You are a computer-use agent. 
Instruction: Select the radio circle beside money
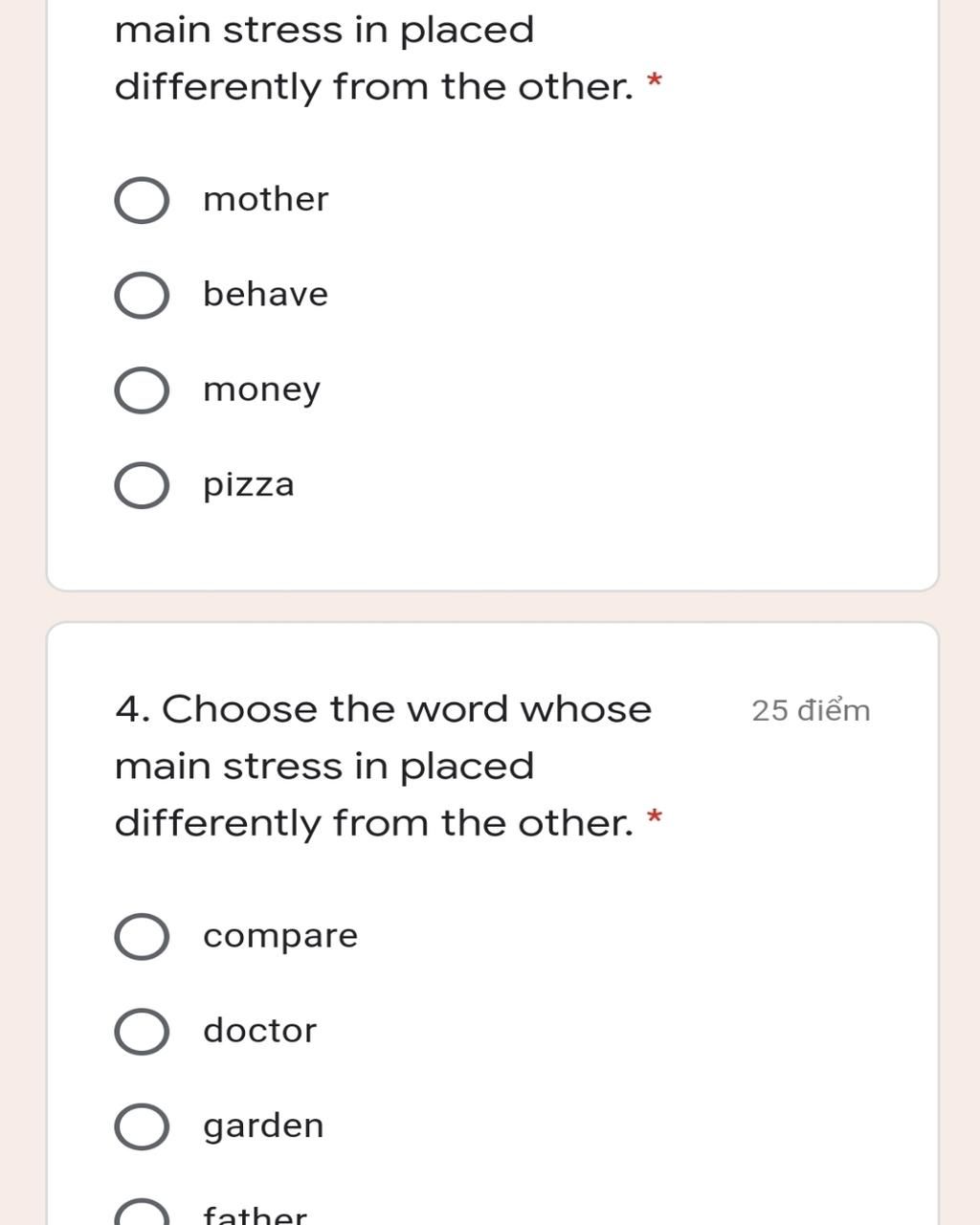click(142, 390)
